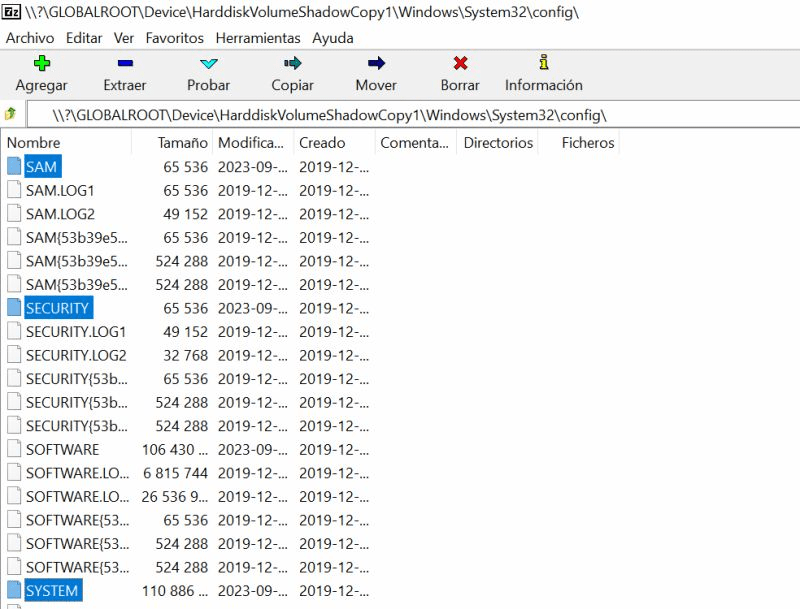Click the blue minus Extraer icon
The image size is (800, 609).
tap(125, 64)
